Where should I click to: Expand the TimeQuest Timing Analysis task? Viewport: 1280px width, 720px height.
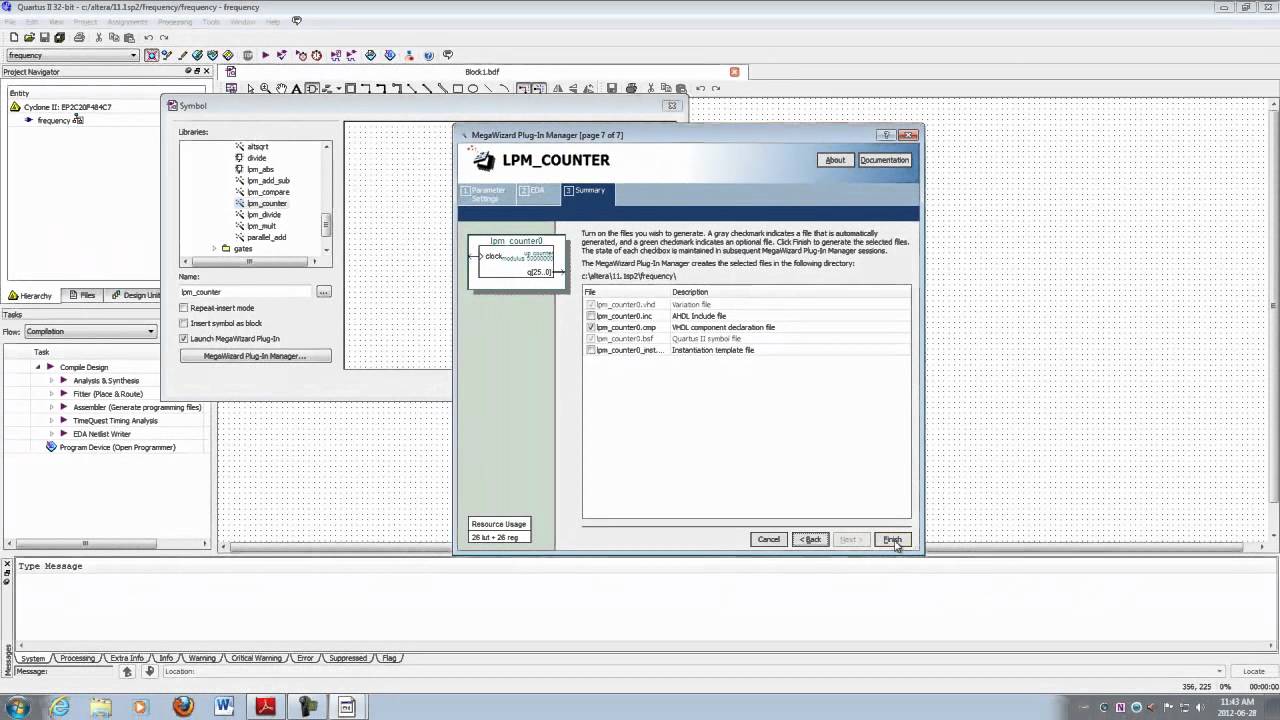52,420
